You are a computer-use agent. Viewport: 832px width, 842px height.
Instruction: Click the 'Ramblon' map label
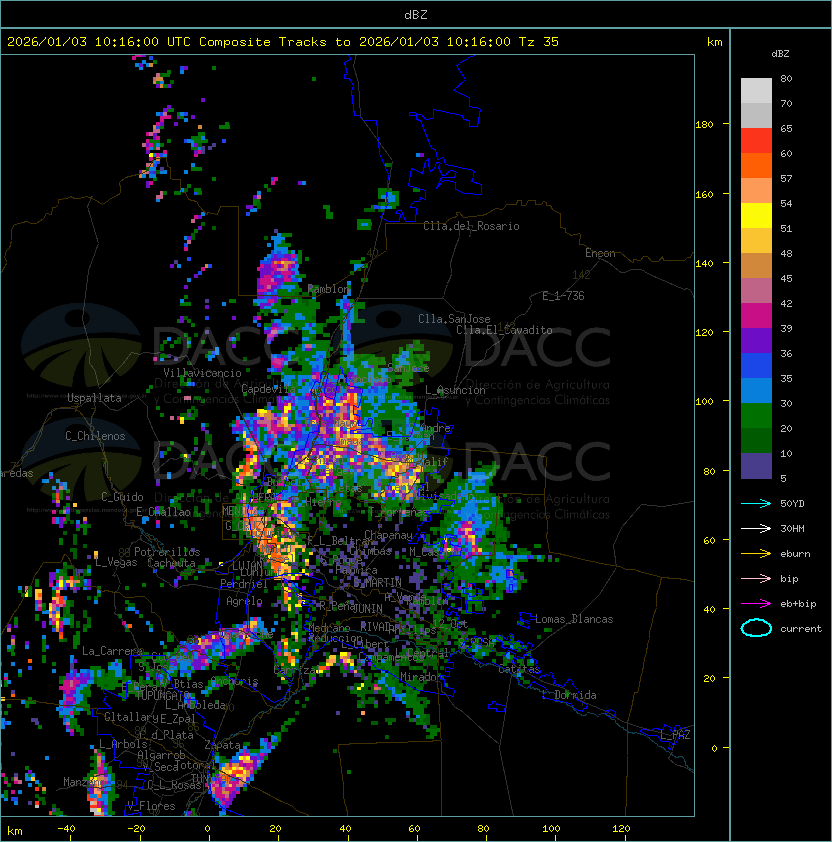329,289
